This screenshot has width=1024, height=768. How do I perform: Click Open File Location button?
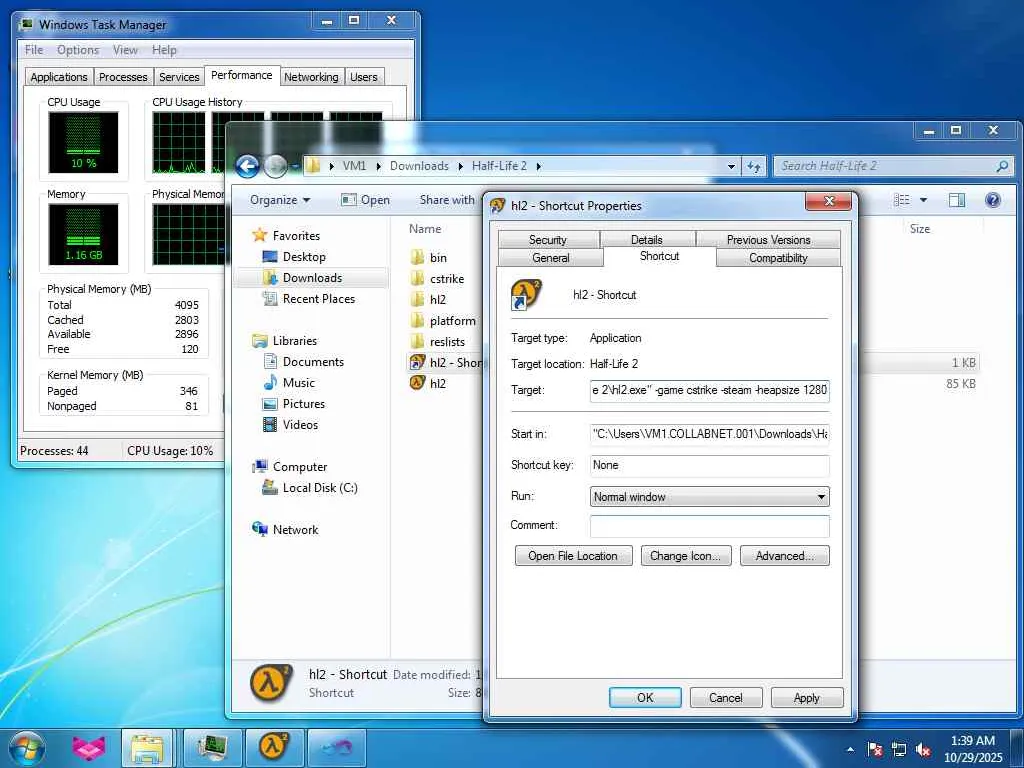click(573, 556)
